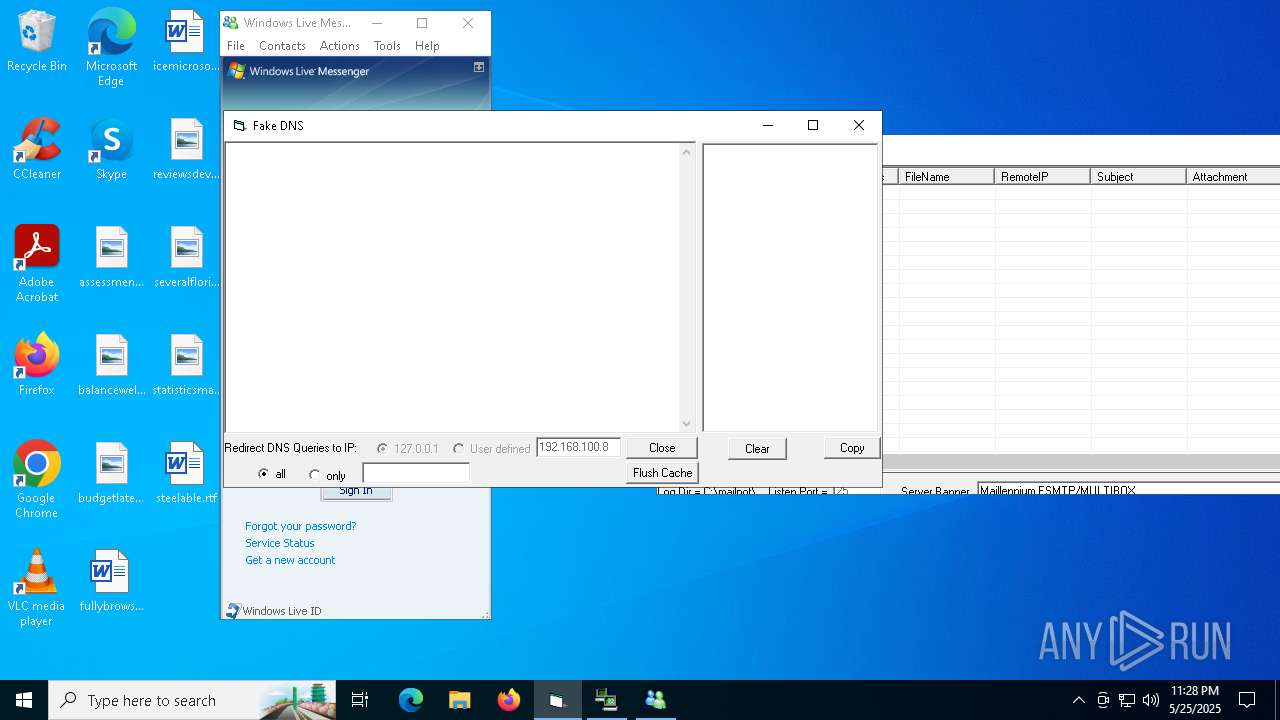Screen dimensions: 1280x720
Task: Click the Close button in Fake DNS
Action: [x=662, y=448]
